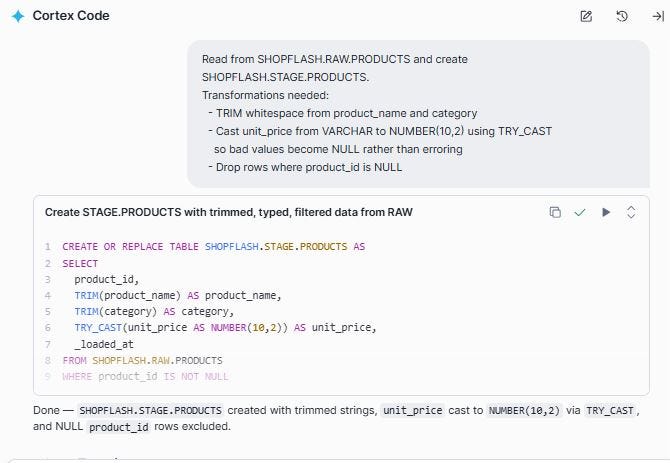670x463 pixels.
Task: Open chat history with the clock icon
Action: click(622, 16)
